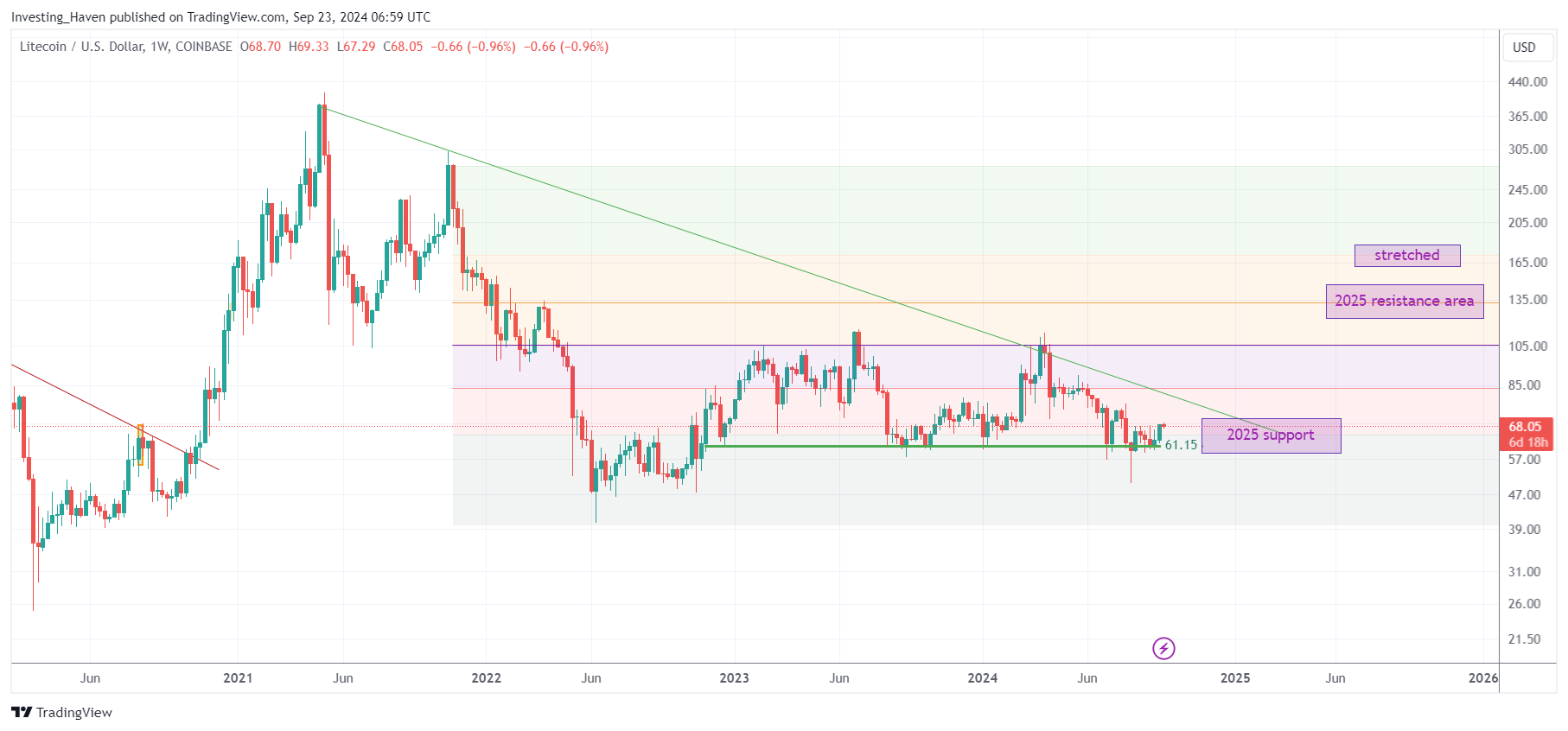Click the publisher line 'Investing_Haven published on TradingView.com'
The width and height of the screenshot is (1568, 731).
148,17
